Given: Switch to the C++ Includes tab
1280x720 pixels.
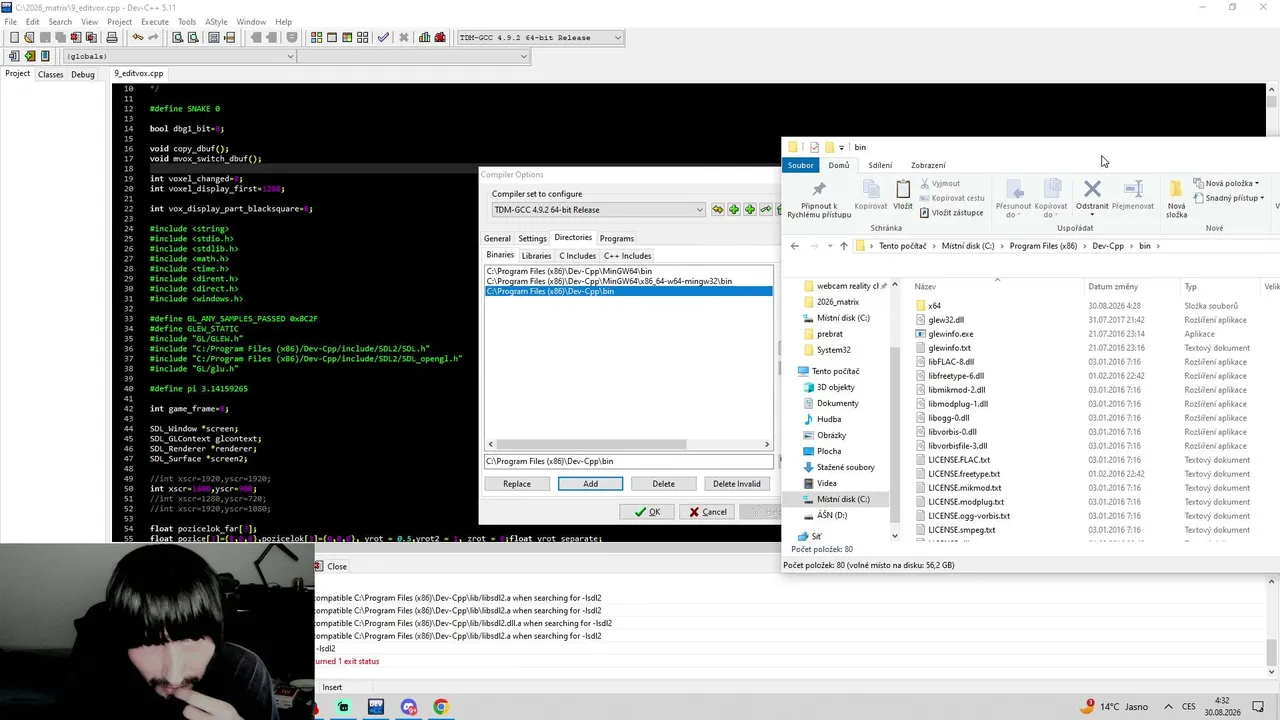Looking at the screenshot, I should pos(628,256).
